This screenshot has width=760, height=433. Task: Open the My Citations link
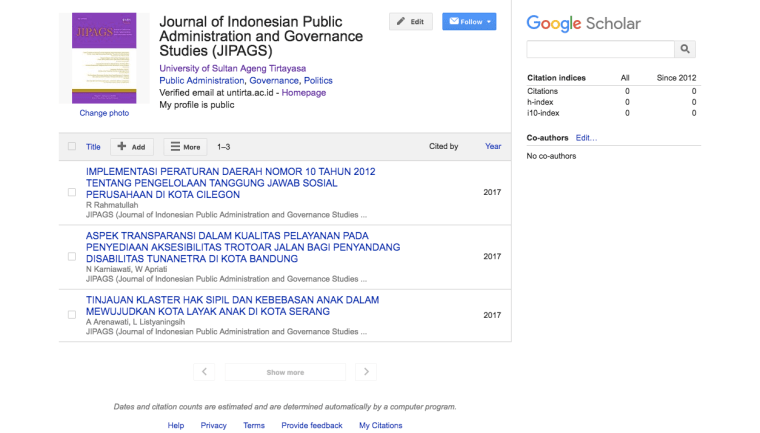tap(380, 425)
